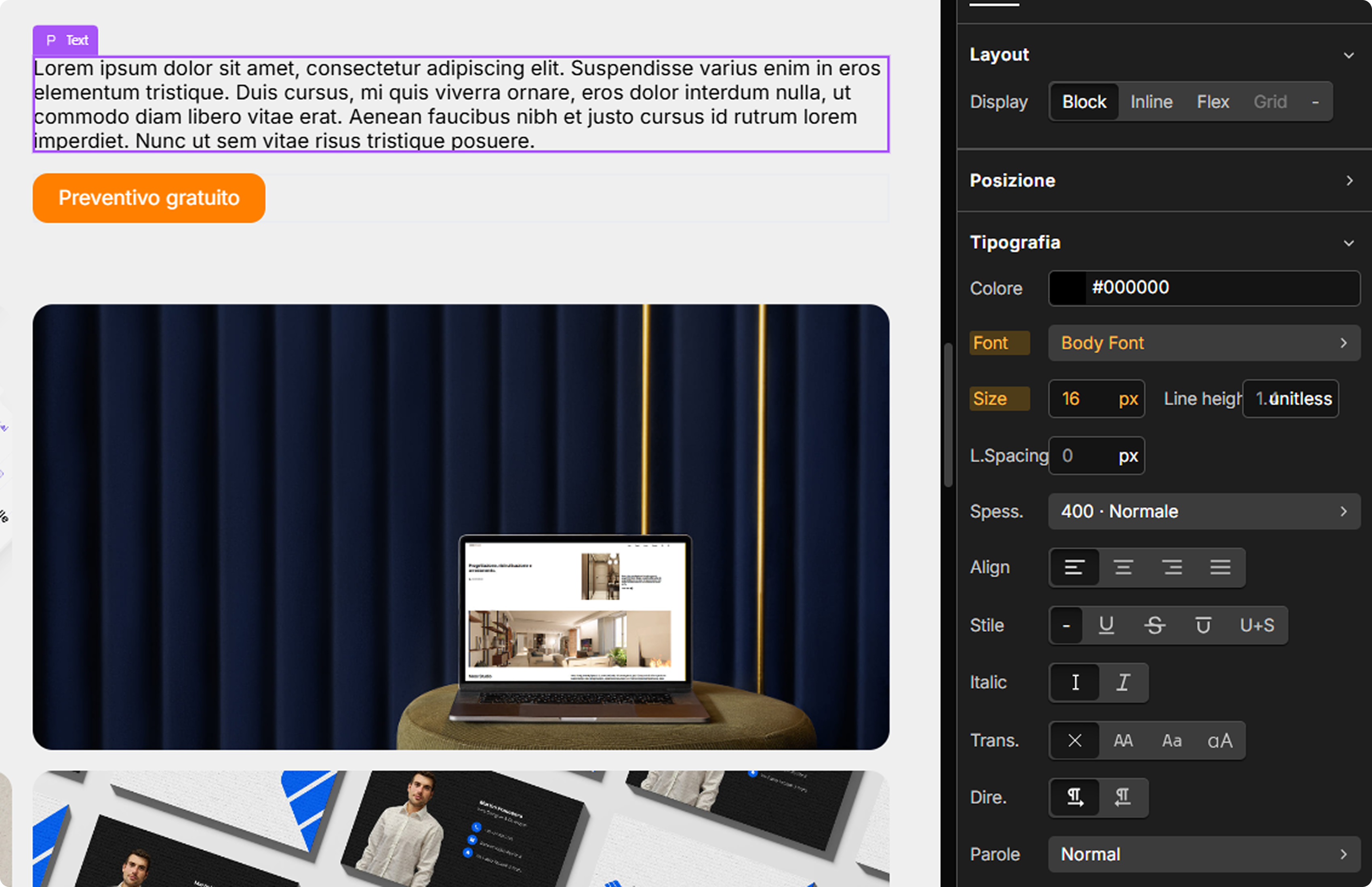Select Flex display option

[x=1213, y=102]
